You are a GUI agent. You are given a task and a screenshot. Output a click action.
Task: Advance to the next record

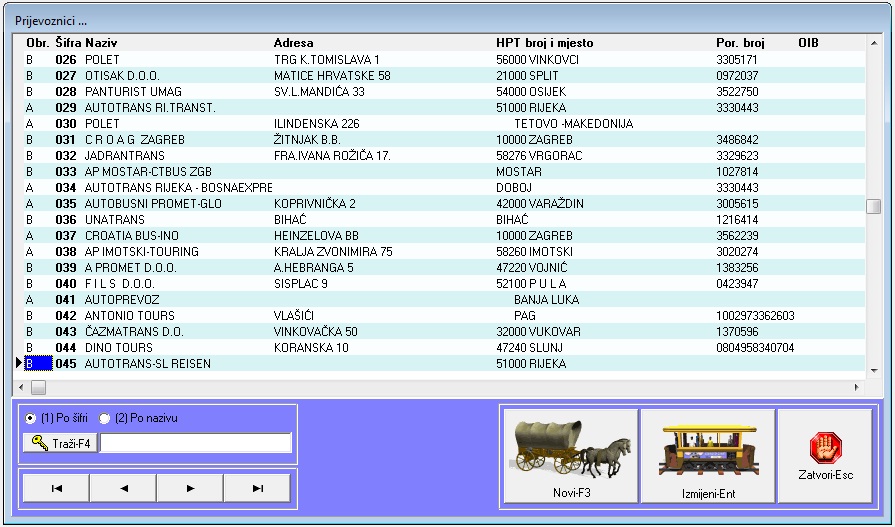point(190,488)
